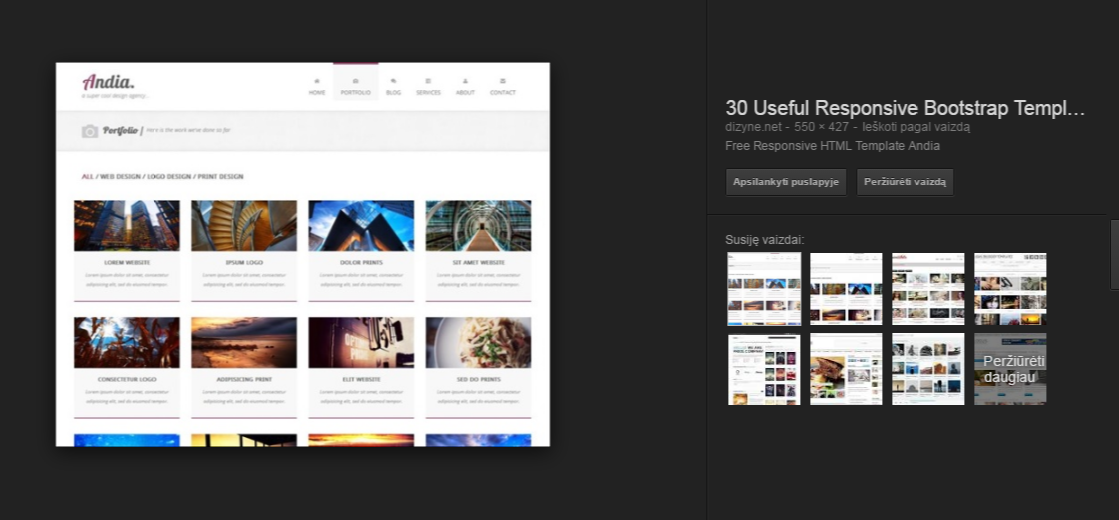Click the dizyne.net source link
1119x520 pixels.
(753, 127)
